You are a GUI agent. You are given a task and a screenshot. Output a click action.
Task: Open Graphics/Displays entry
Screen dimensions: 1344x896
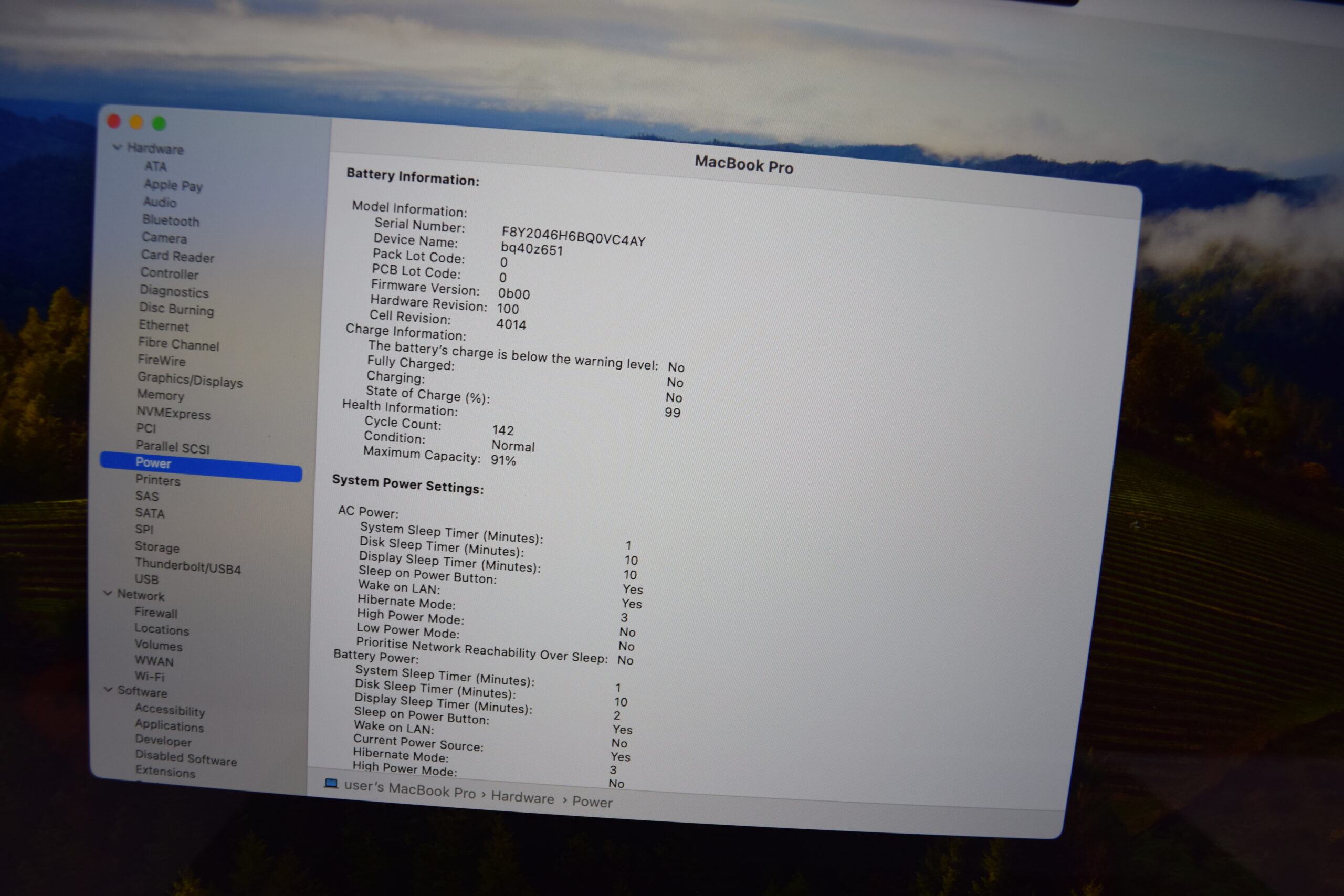pyautogui.click(x=190, y=380)
